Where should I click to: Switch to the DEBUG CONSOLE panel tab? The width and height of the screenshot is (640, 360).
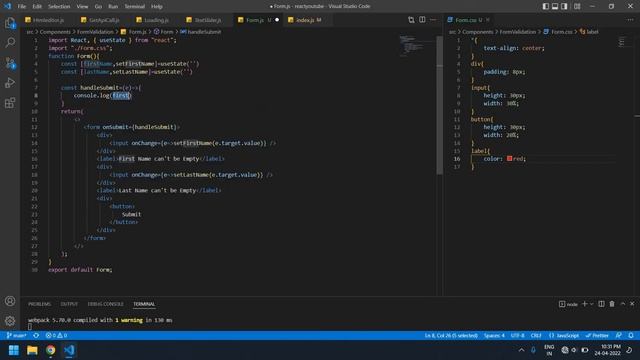(x=105, y=304)
